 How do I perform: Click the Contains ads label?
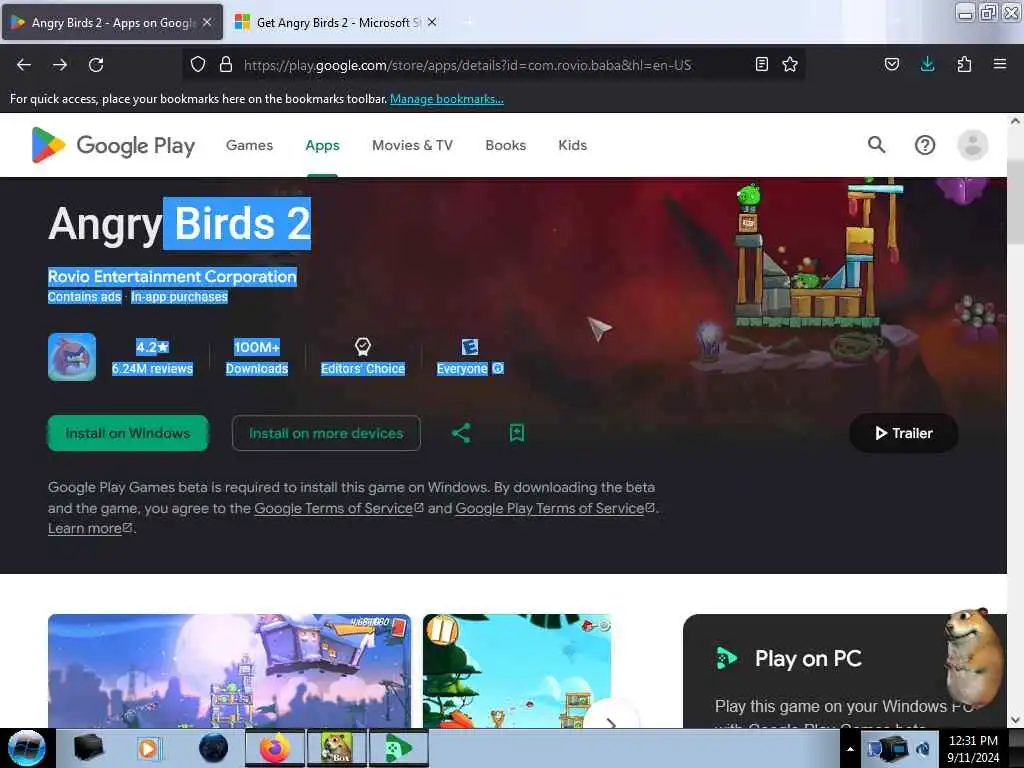tap(84, 297)
